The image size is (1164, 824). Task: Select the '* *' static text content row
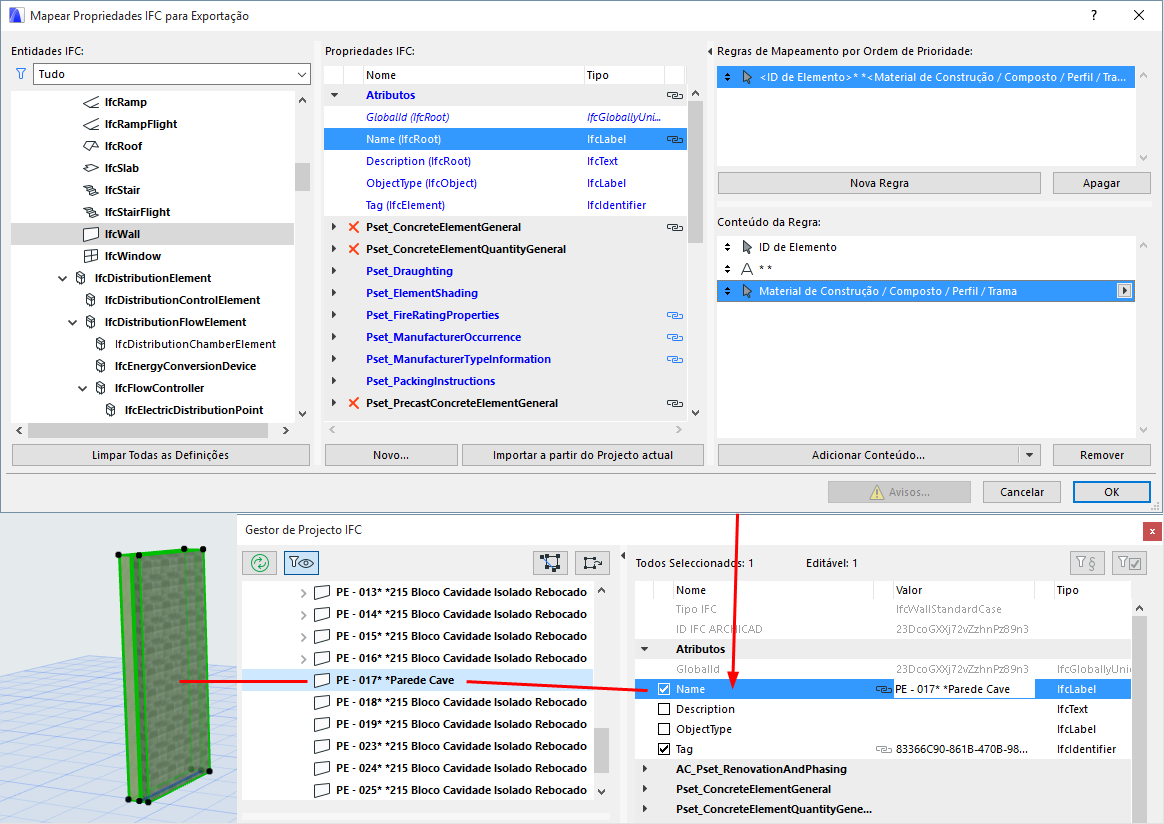click(925, 269)
